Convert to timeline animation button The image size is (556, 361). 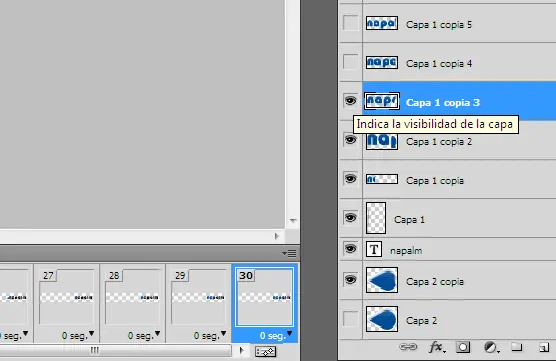pos(265,351)
